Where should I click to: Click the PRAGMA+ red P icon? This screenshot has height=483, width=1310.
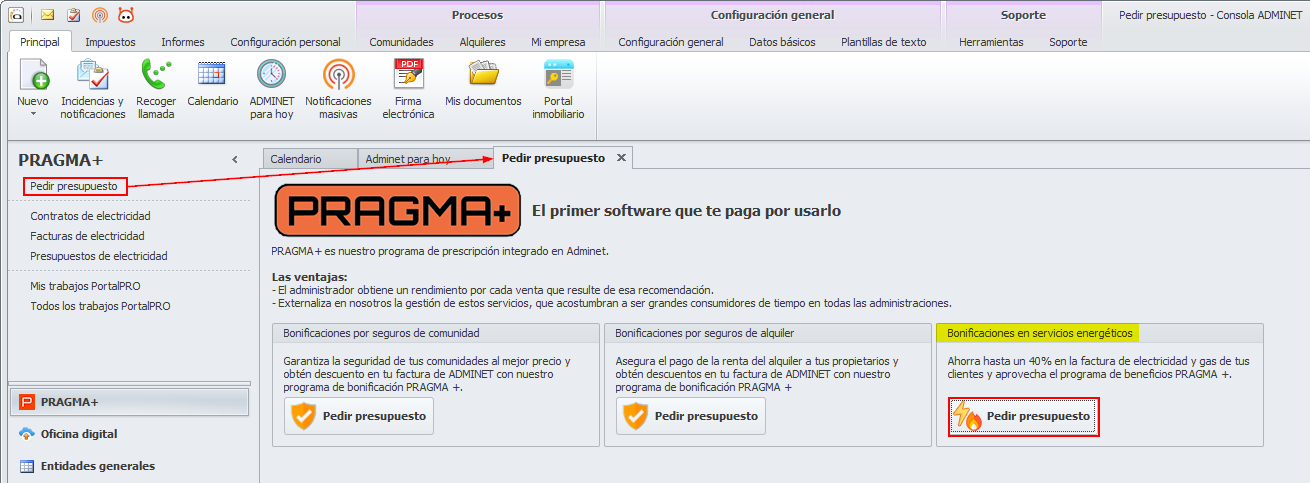pyautogui.click(x=27, y=402)
